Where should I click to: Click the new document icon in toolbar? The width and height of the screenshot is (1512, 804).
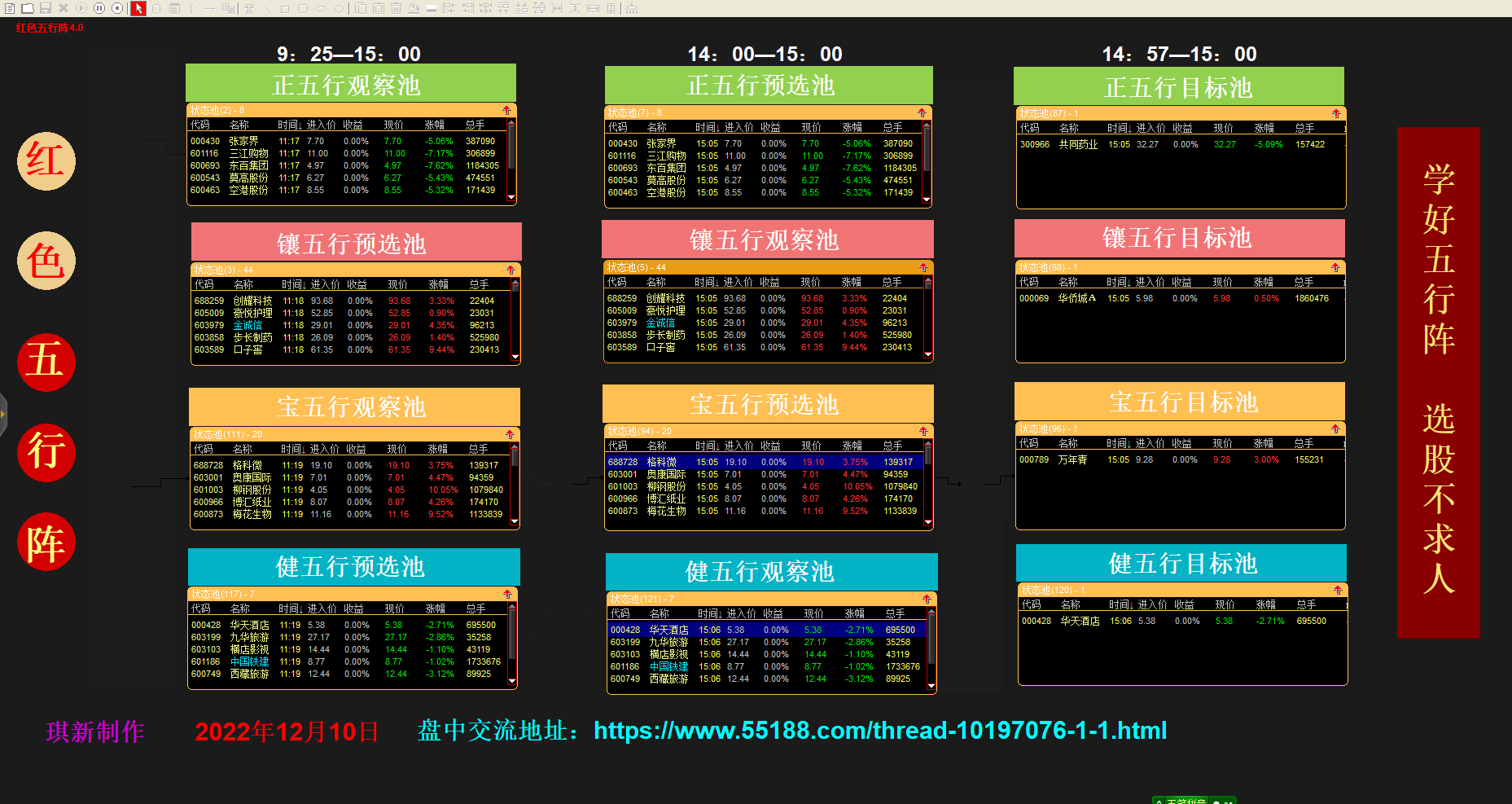pos(10,8)
